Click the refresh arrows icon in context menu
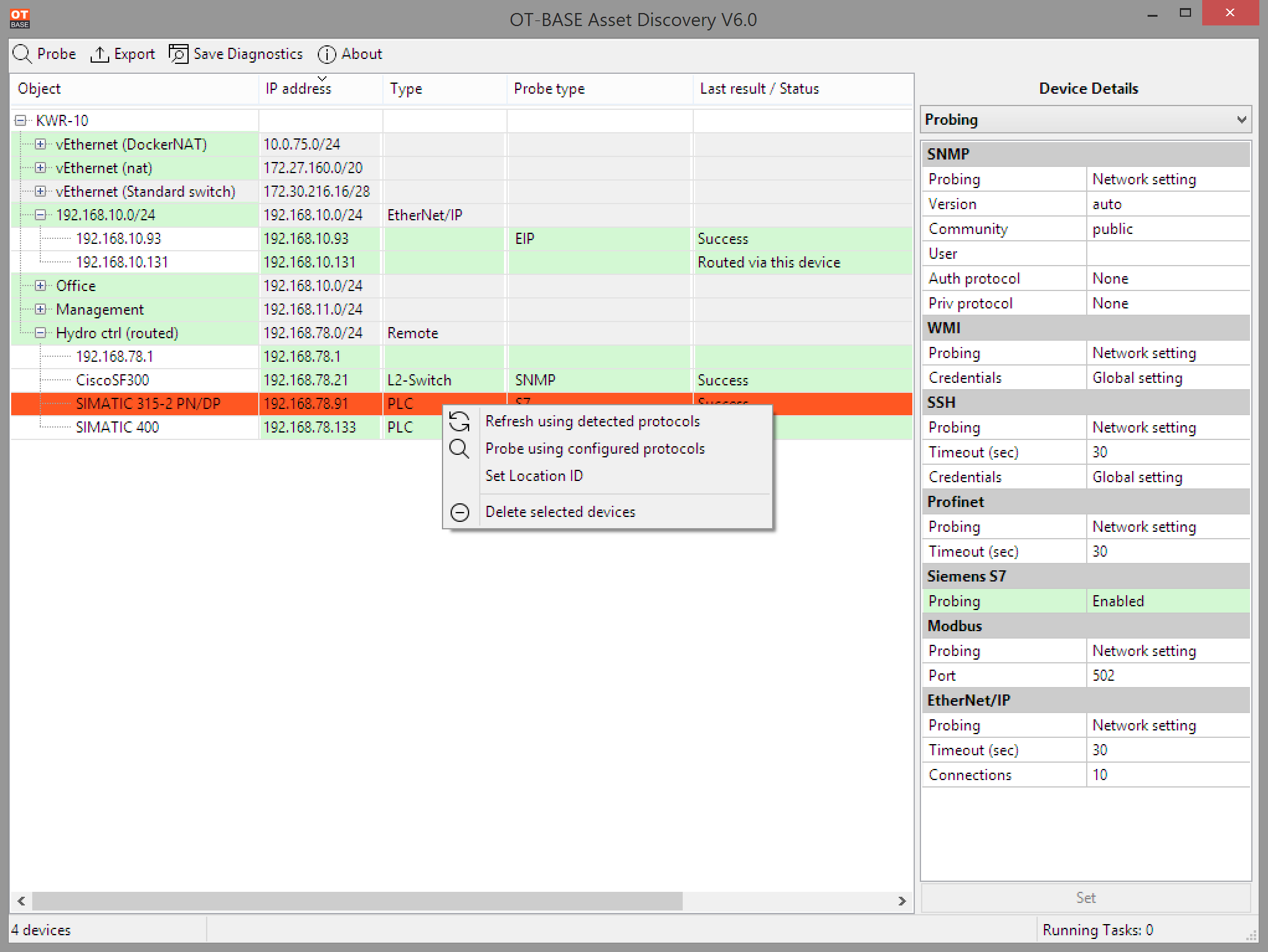This screenshot has width=1268, height=952. pos(460,421)
